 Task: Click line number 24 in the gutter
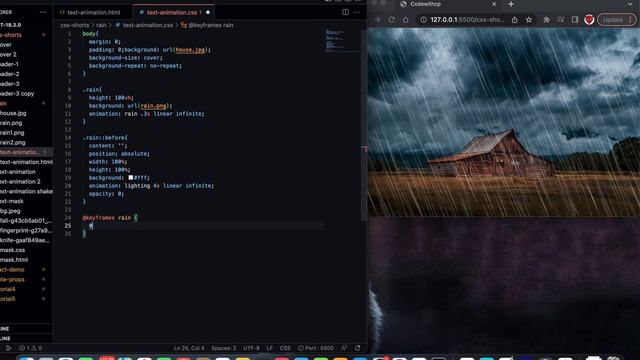68,218
